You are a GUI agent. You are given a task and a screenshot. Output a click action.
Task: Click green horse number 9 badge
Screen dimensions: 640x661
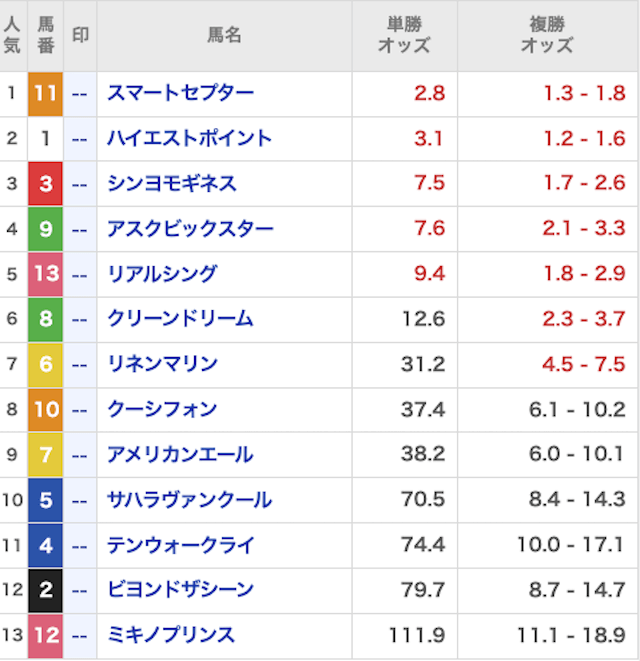tap(45, 229)
